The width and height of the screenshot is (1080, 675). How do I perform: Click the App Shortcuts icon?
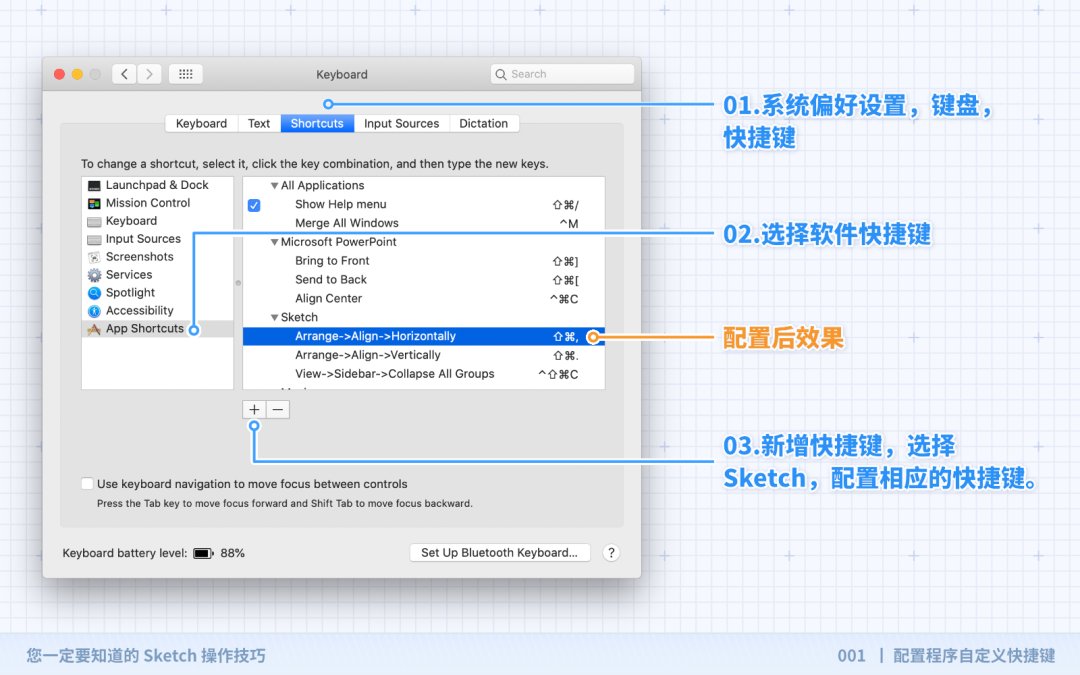(x=94, y=329)
